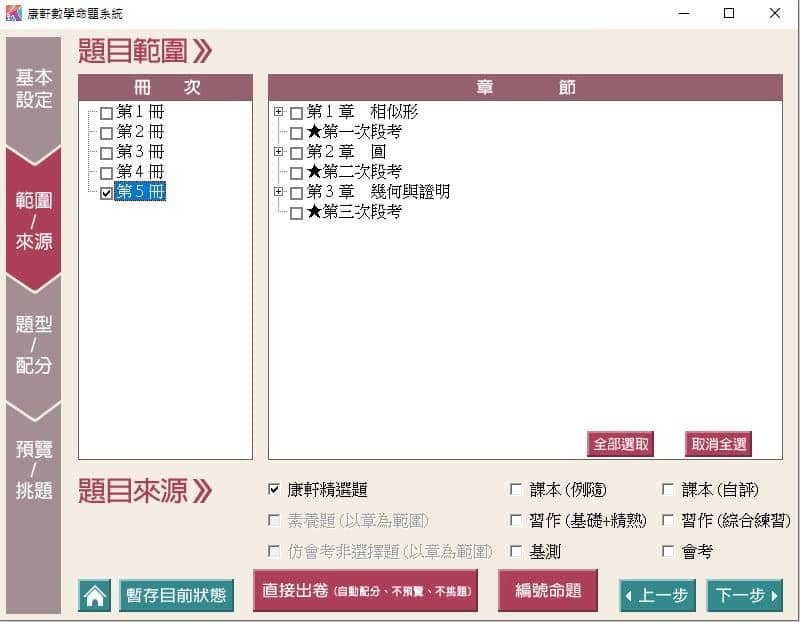This screenshot has height=622, width=800.
Task: Select 第2章 圓 row label
Action: (x=346, y=152)
